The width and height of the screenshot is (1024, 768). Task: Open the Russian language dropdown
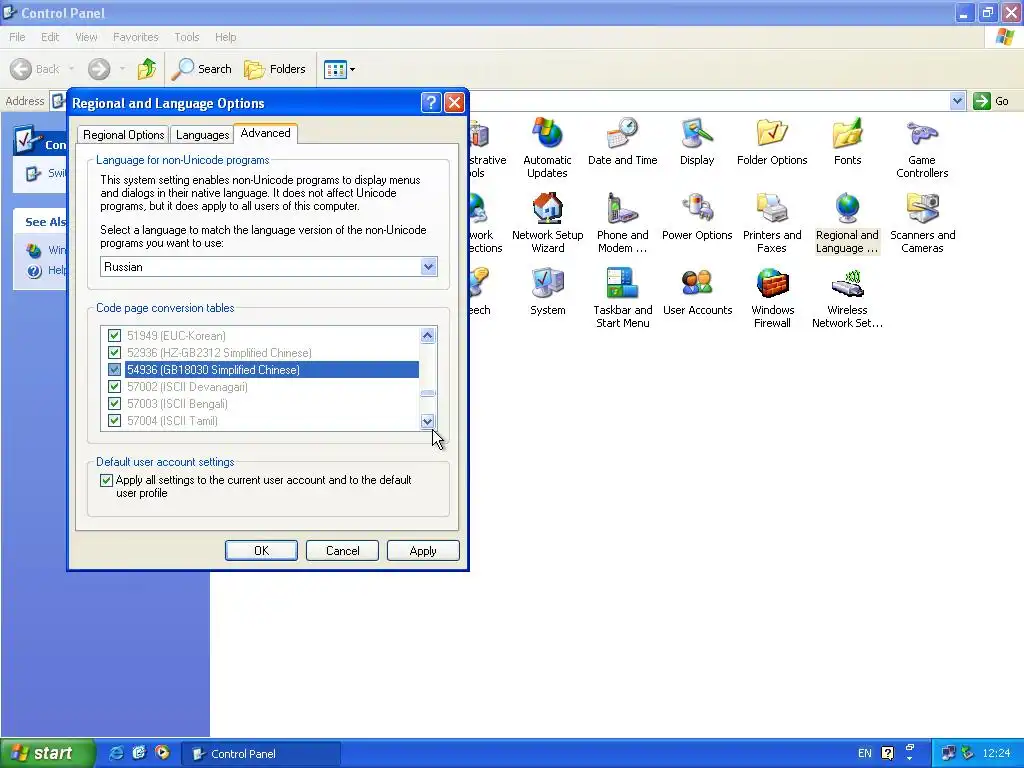pyautogui.click(x=428, y=266)
